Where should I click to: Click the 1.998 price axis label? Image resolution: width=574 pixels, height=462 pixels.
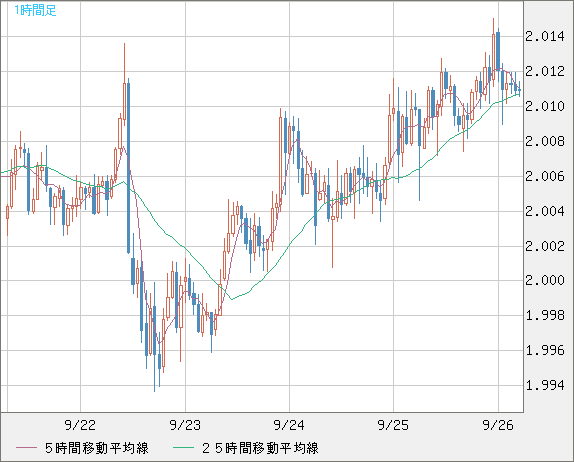click(x=545, y=315)
